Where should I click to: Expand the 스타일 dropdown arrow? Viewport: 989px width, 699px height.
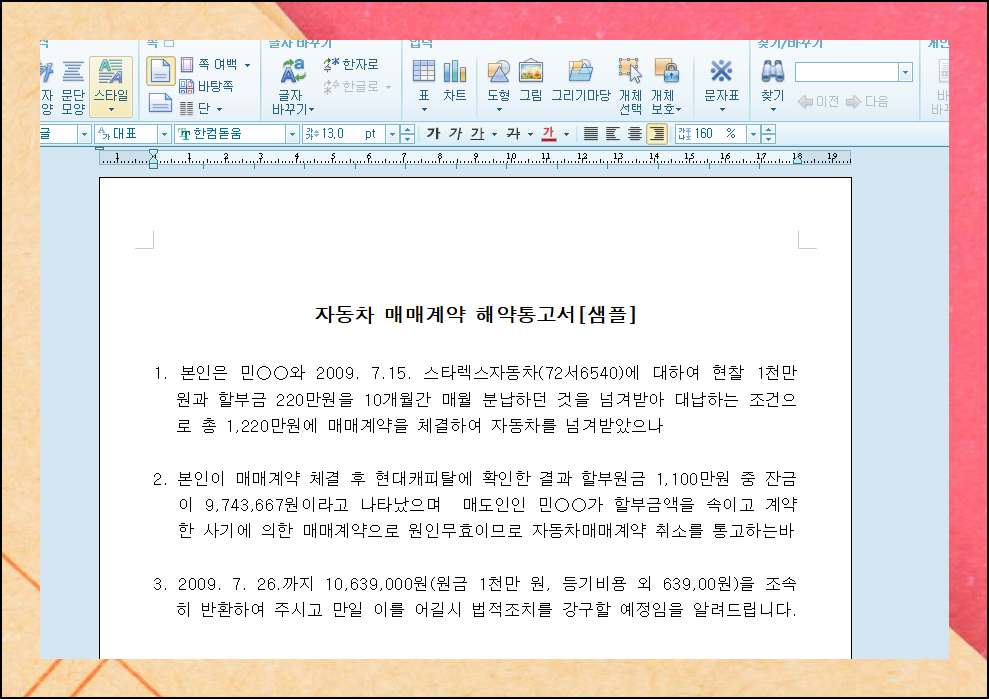tap(111, 110)
